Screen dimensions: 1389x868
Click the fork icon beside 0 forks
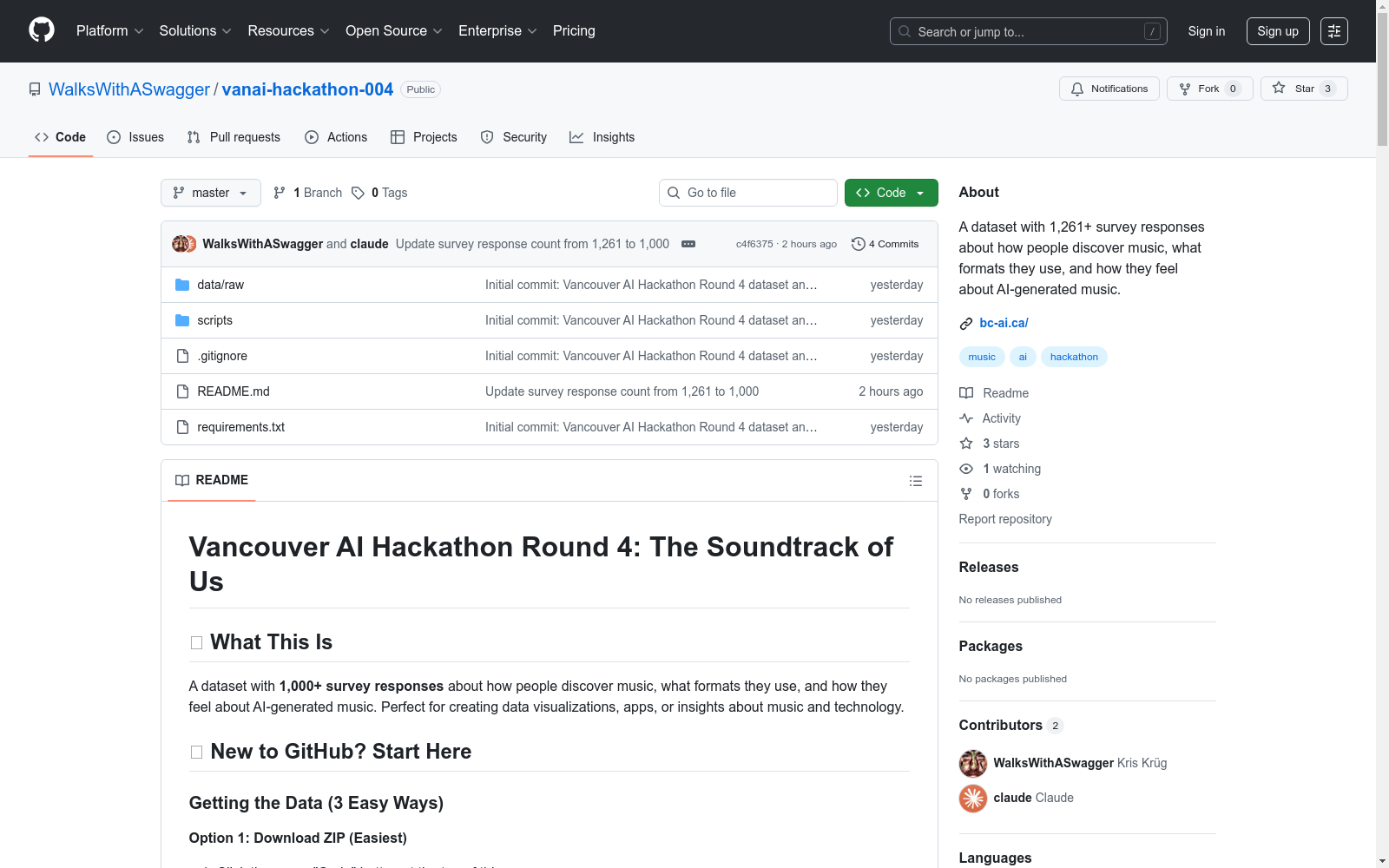[x=966, y=494]
